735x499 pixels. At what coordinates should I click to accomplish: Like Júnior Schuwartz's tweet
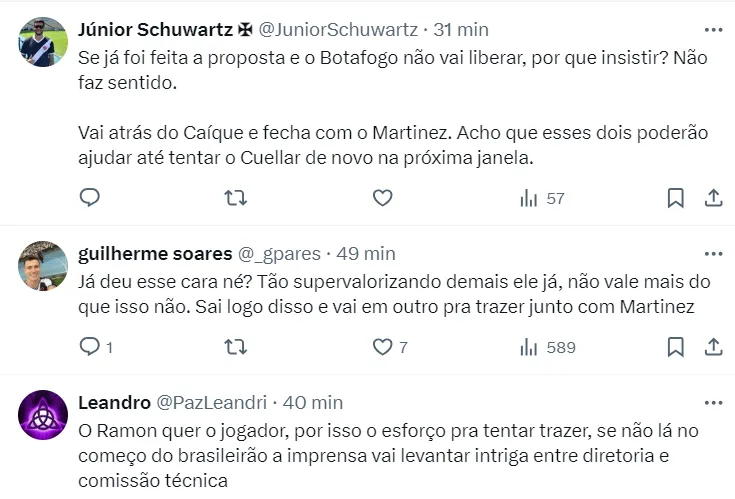pos(382,198)
